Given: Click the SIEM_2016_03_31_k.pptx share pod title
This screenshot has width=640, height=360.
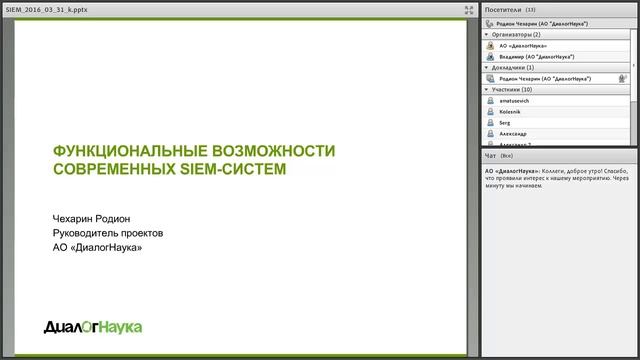Looking at the screenshot, I should tap(47, 9).
